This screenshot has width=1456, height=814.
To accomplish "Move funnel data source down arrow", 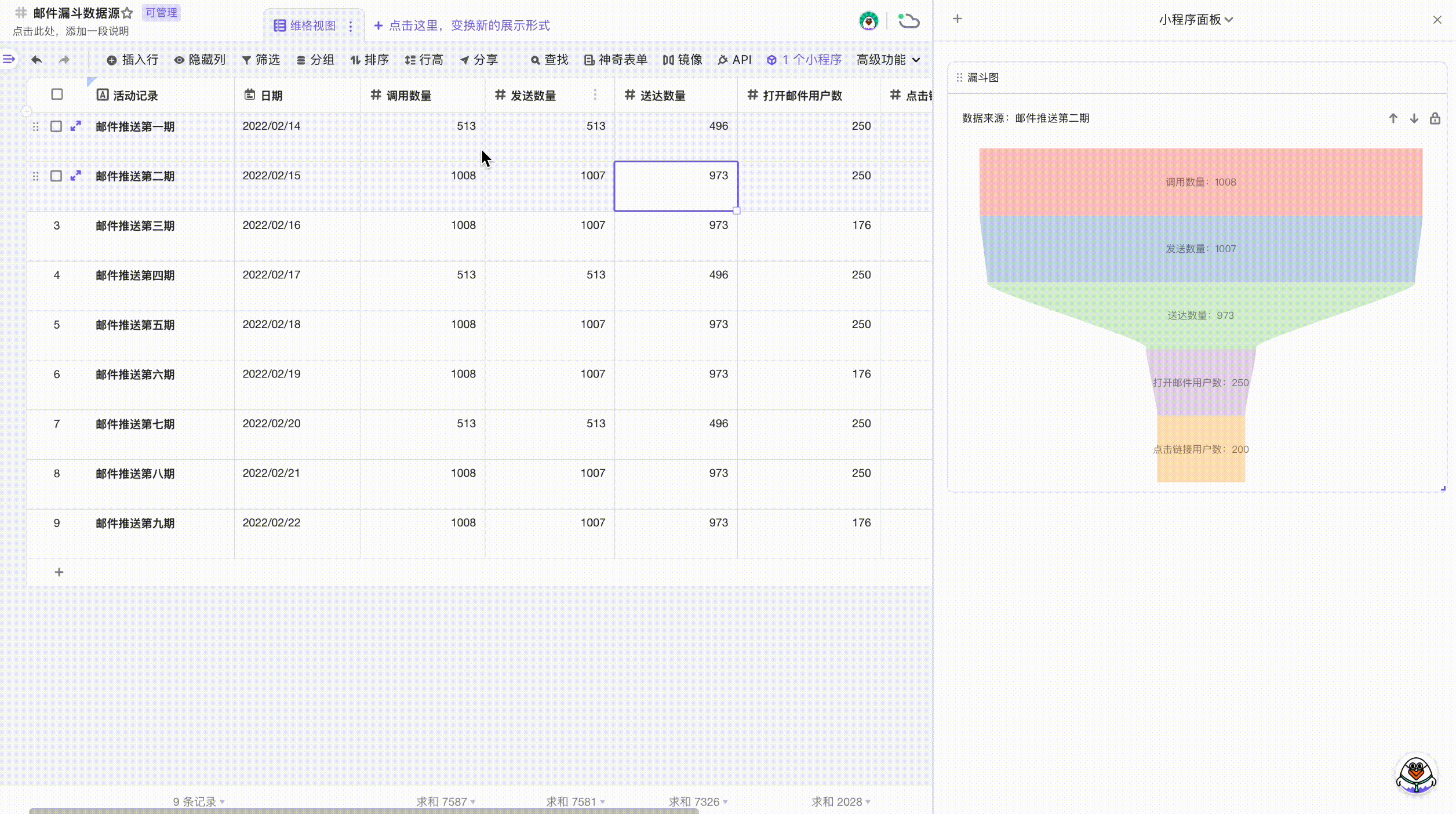I will pos(1414,118).
